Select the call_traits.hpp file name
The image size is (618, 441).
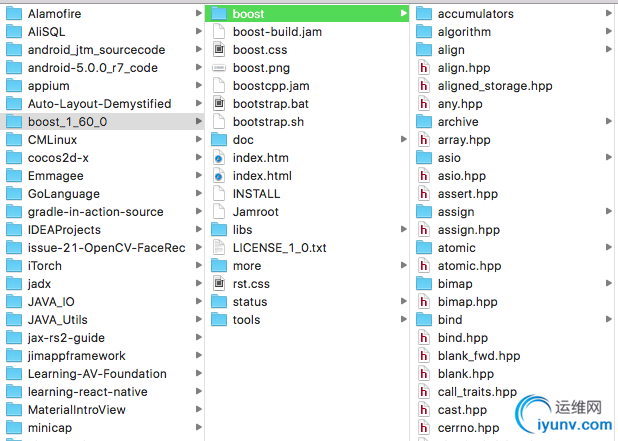tap(477, 392)
